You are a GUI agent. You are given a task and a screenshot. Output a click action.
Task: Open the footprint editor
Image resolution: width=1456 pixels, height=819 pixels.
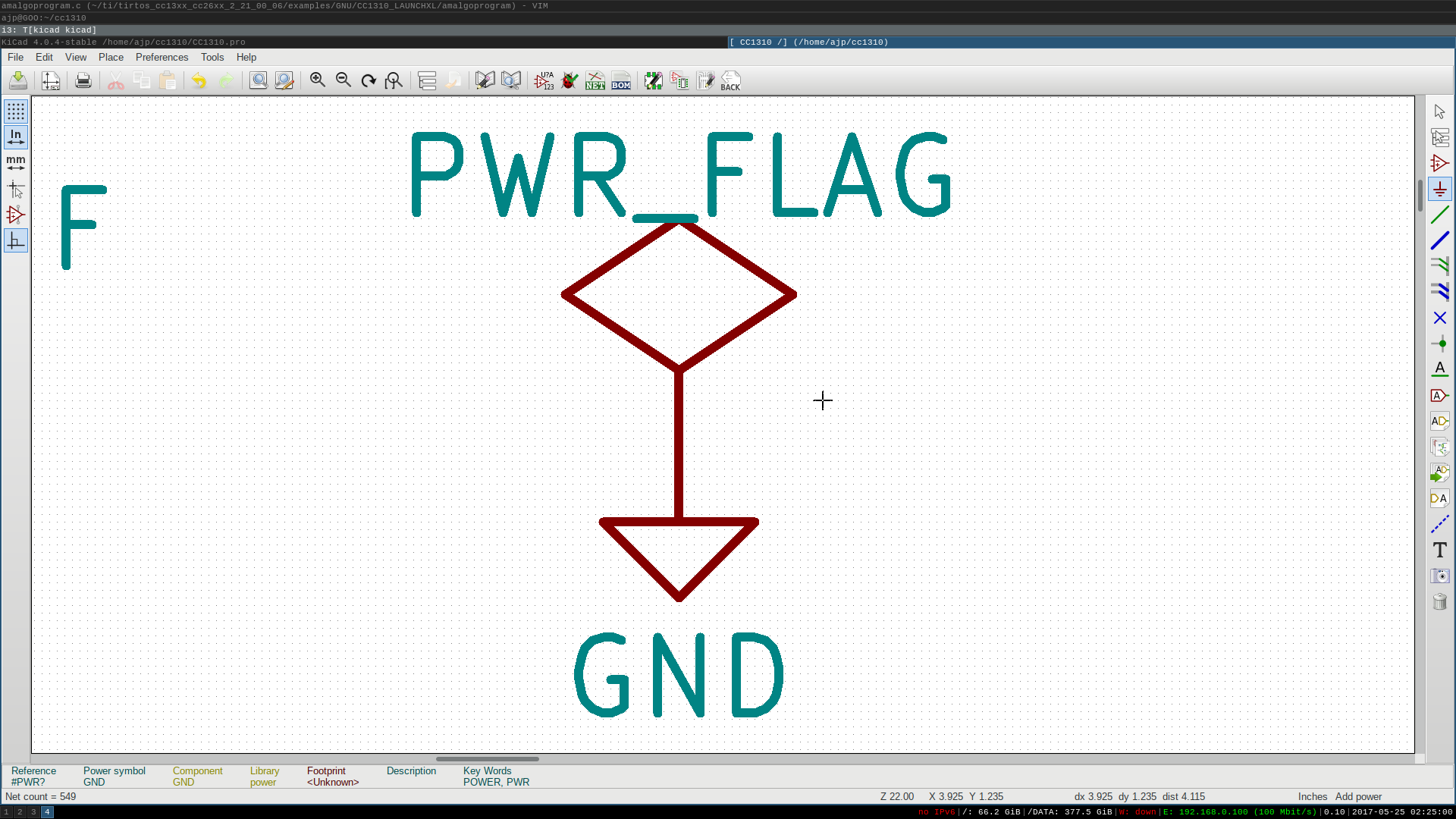click(654, 80)
